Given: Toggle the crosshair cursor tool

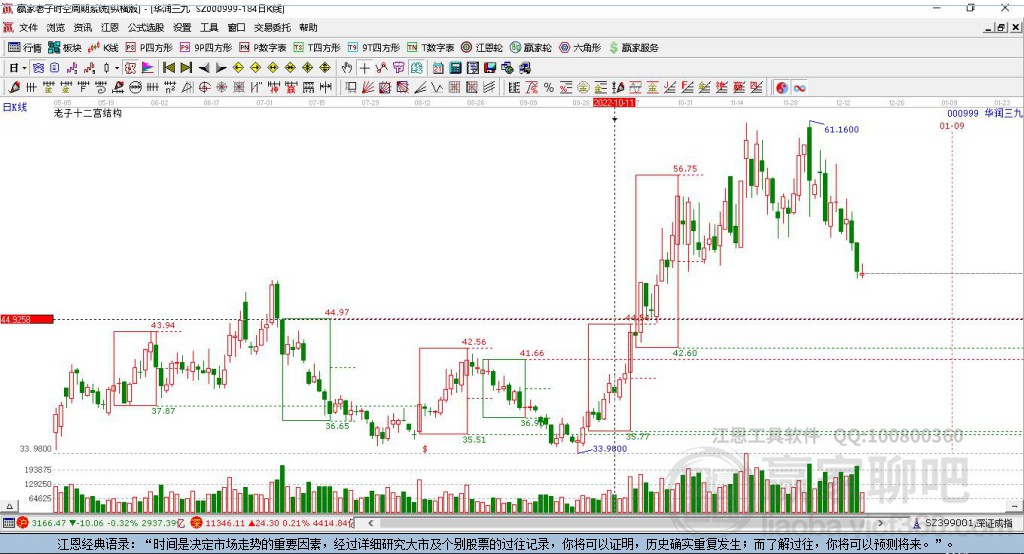Looking at the screenshot, I should click(x=364, y=68).
